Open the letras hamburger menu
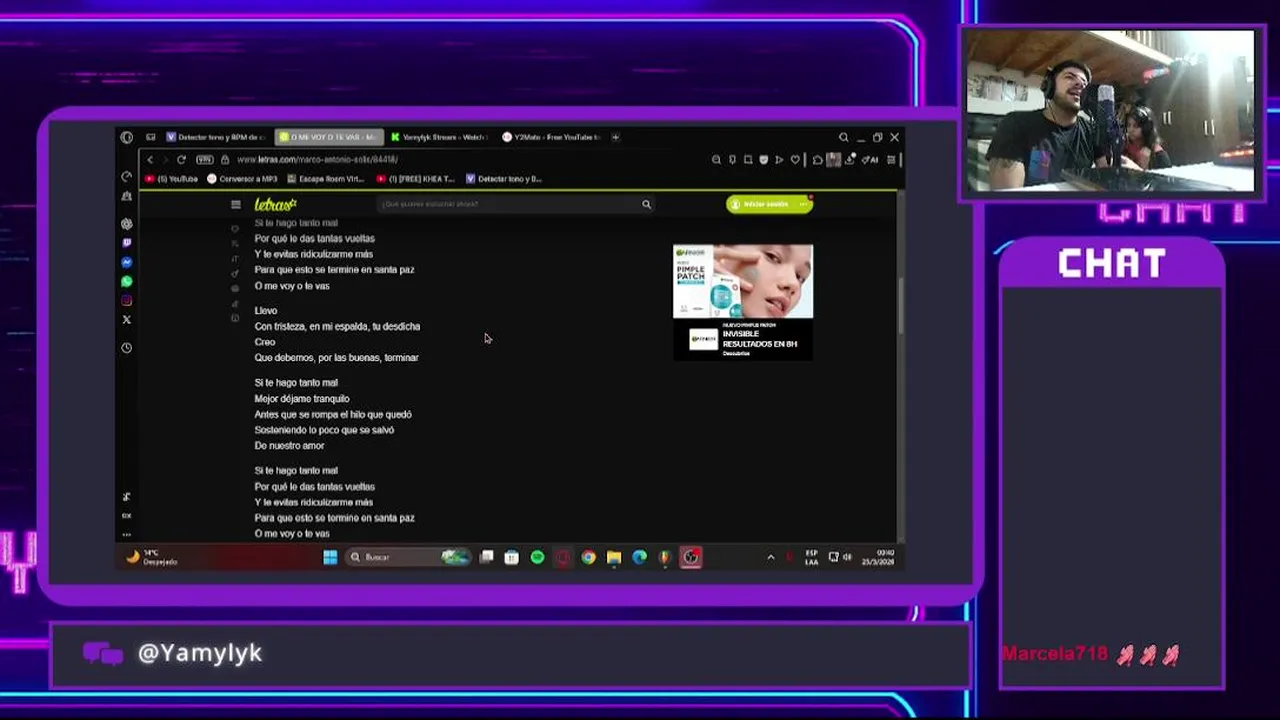 pos(236,204)
